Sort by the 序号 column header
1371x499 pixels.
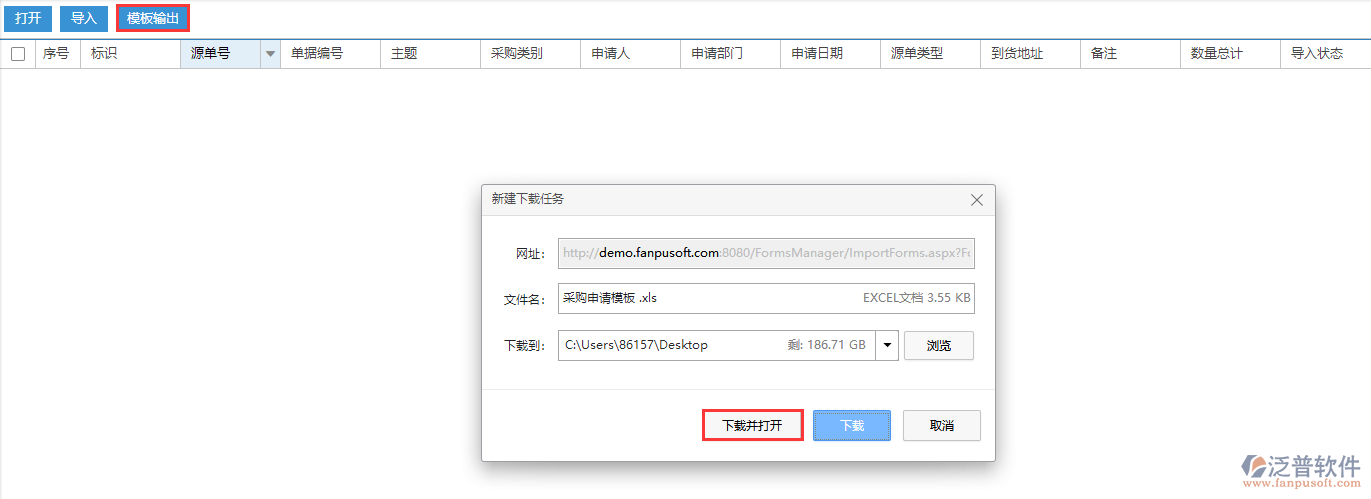(x=56, y=54)
